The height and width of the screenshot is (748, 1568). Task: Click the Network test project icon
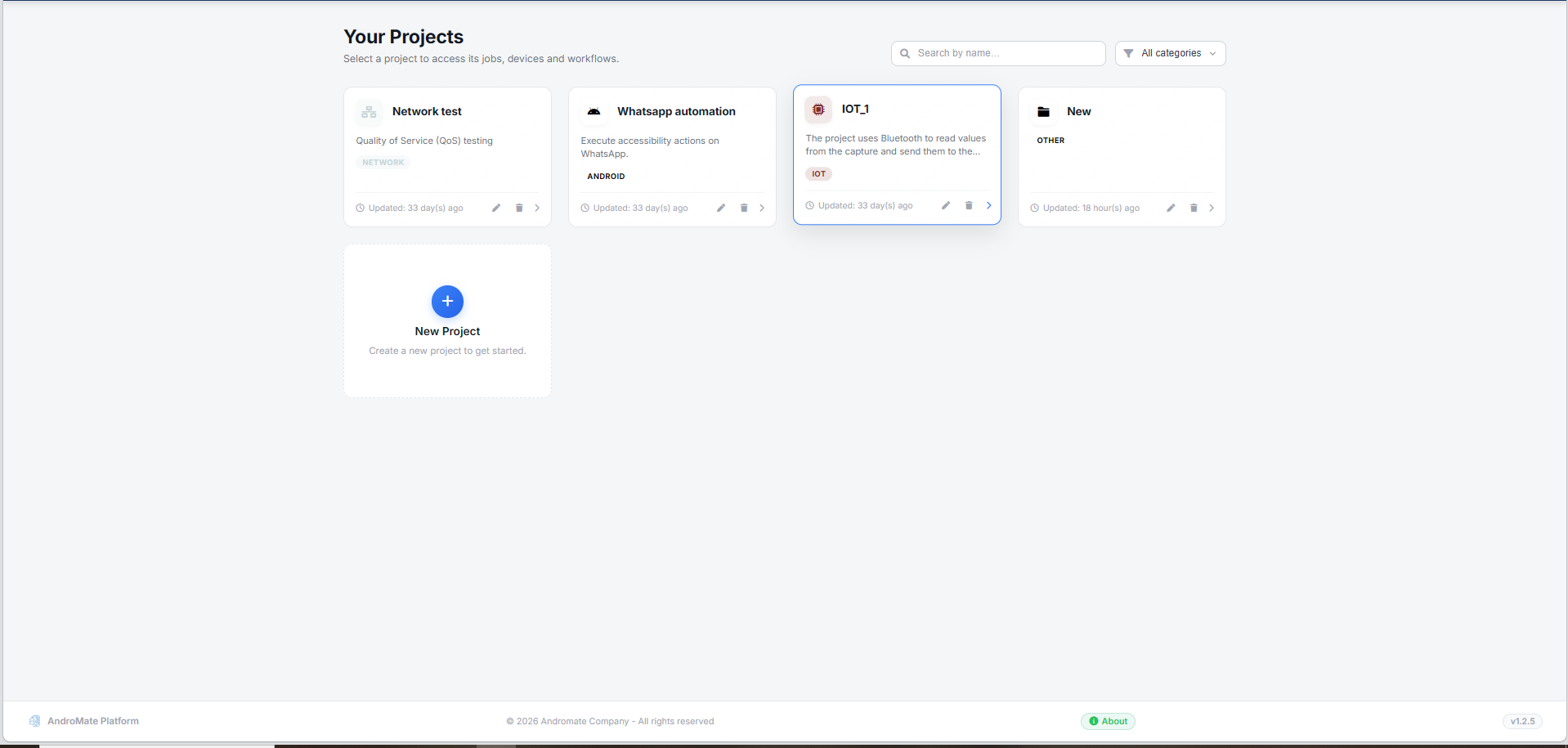[x=370, y=112]
